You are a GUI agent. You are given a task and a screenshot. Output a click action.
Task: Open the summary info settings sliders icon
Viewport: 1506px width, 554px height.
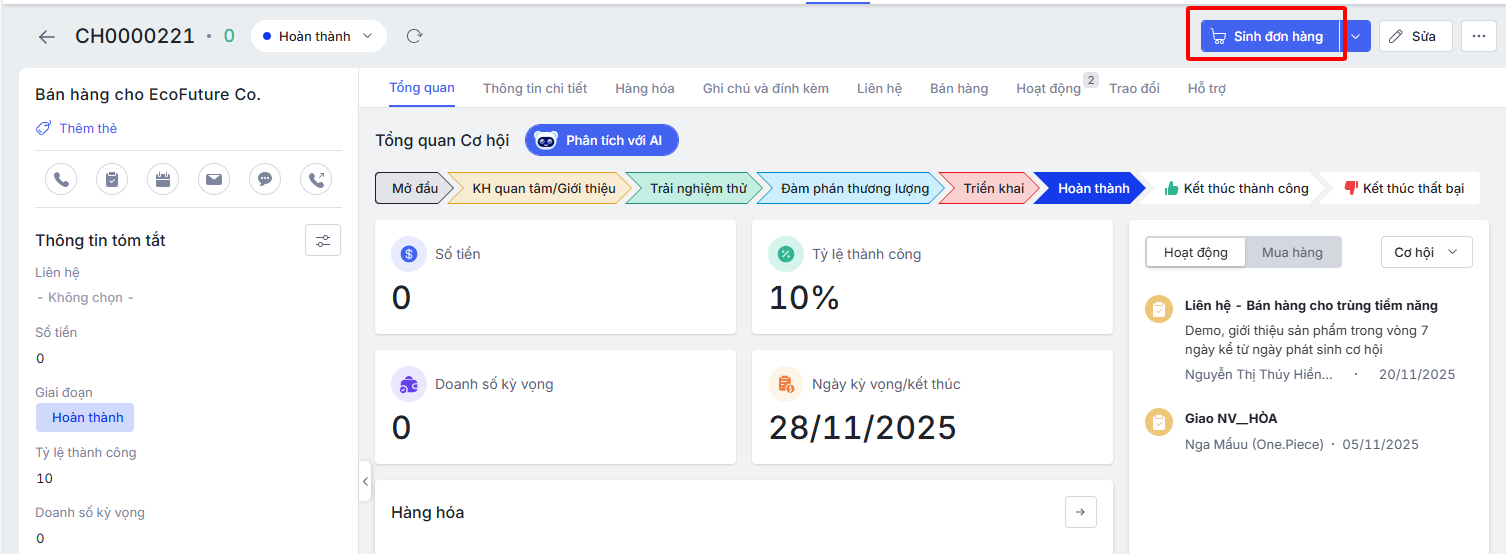click(322, 240)
